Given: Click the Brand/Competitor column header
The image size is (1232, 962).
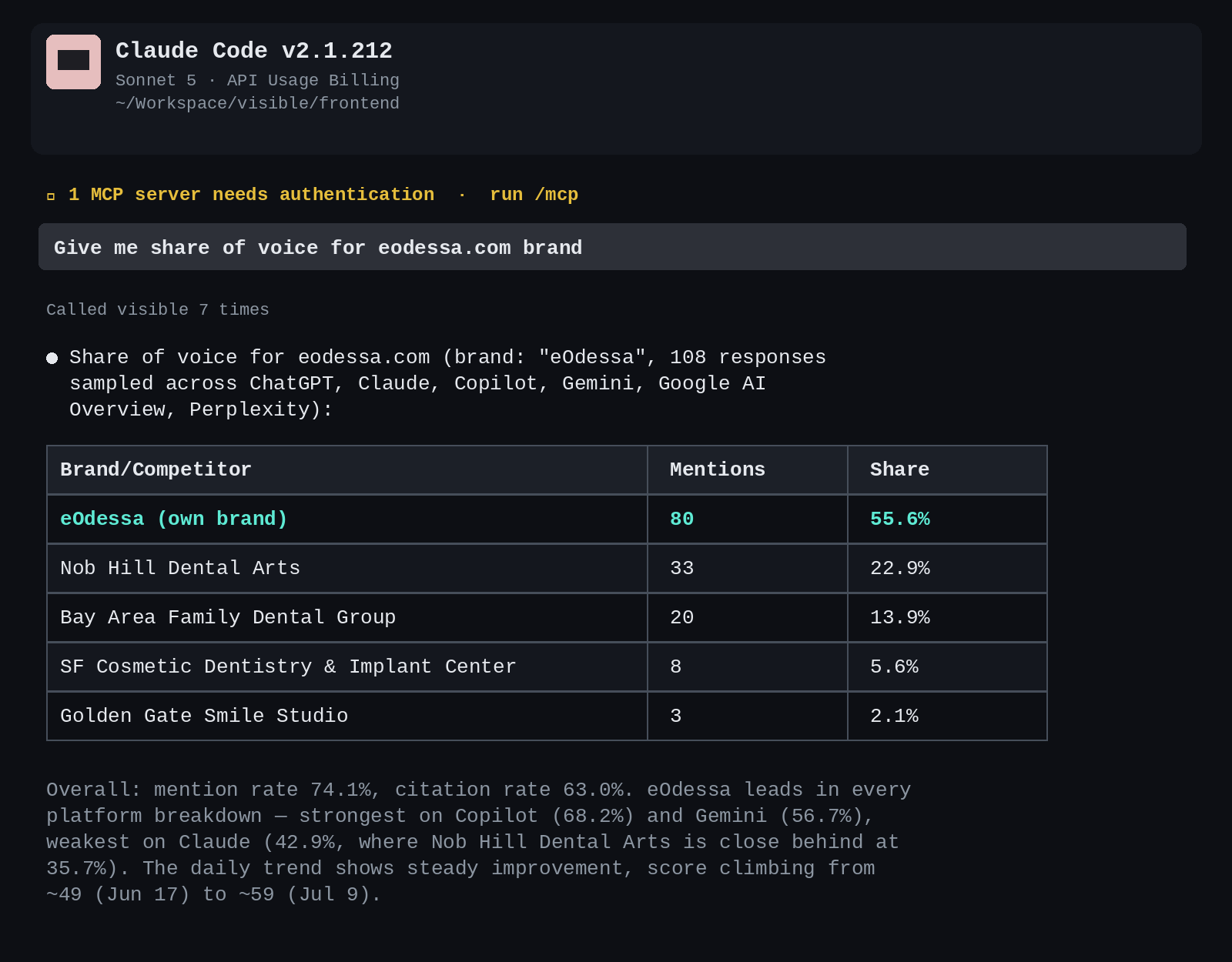Looking at the screenshot, I should (x=347, y=469).
